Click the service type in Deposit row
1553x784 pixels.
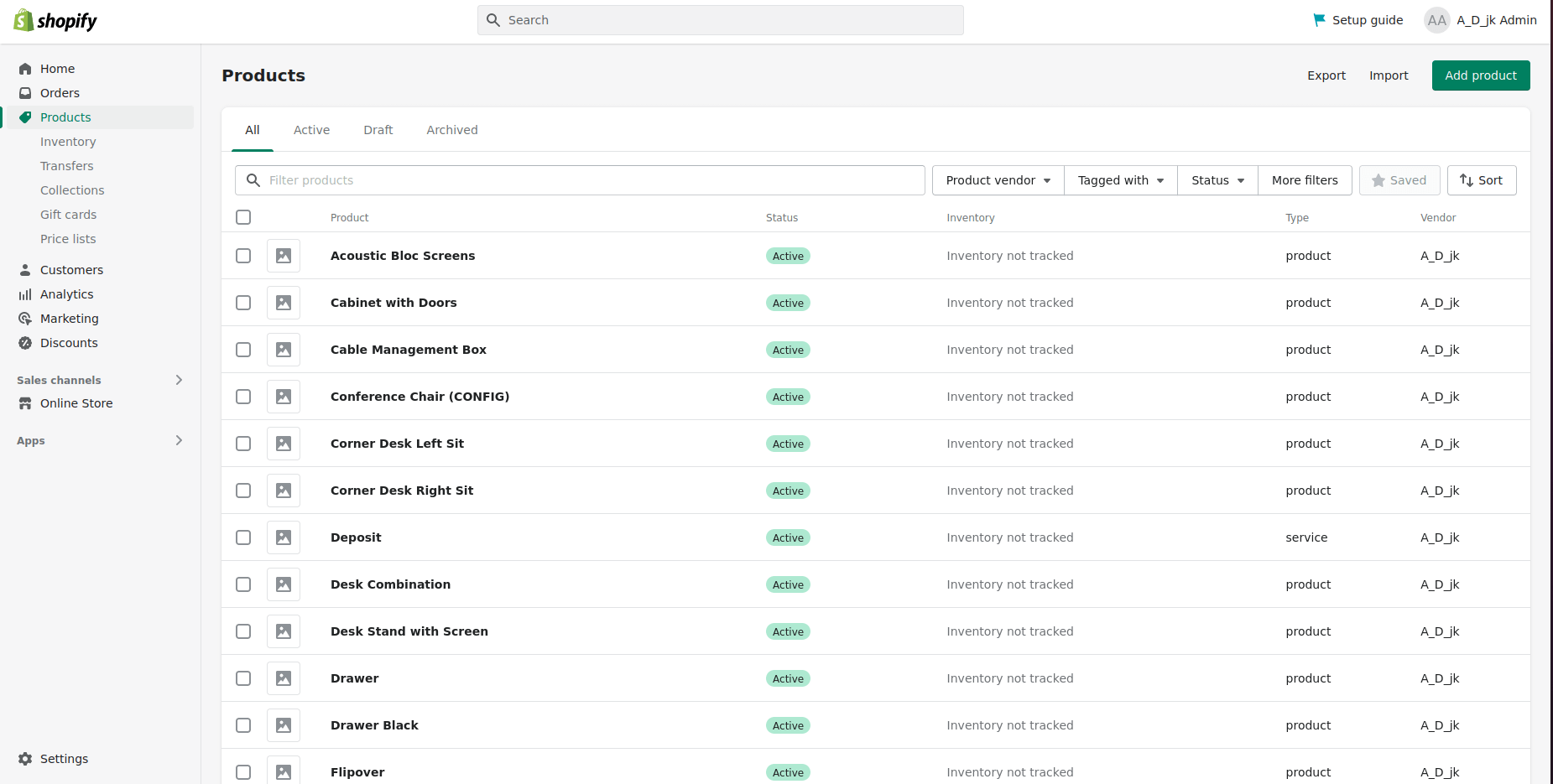pyautogui.click(x=1306, y=537)
